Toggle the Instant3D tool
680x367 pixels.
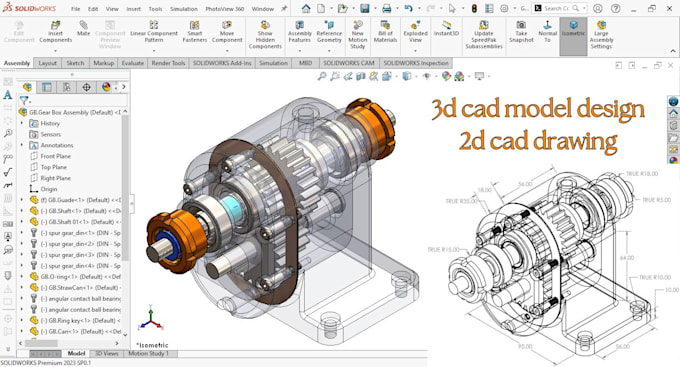446,29
